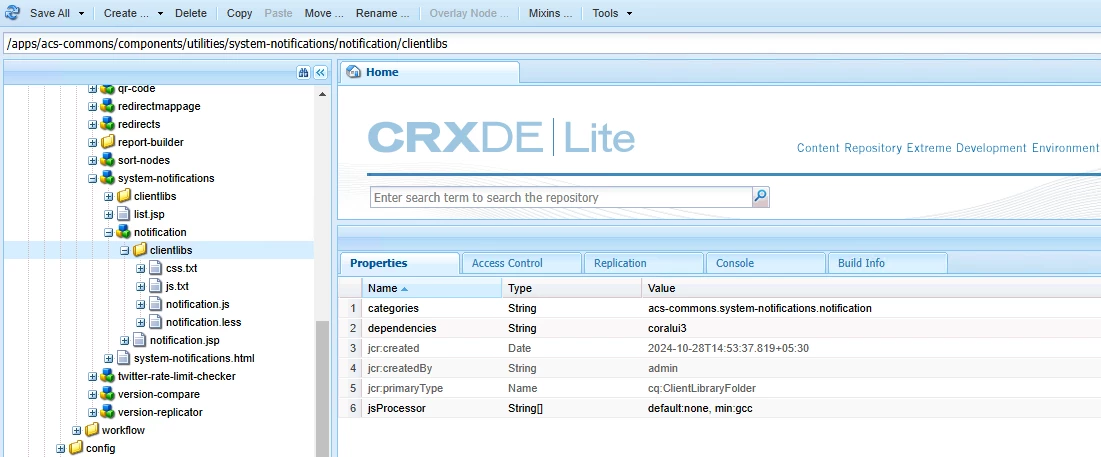Expand the css.txt tree node
The height and width of the screenshot is (457, 1101).
pyautogui.click(x=140, y=268)
